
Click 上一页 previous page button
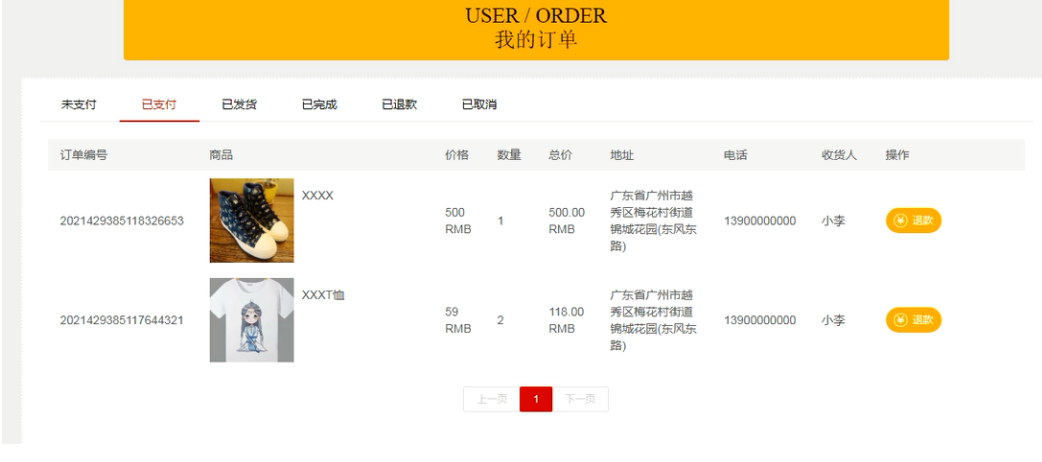click(x=492, y=399)
